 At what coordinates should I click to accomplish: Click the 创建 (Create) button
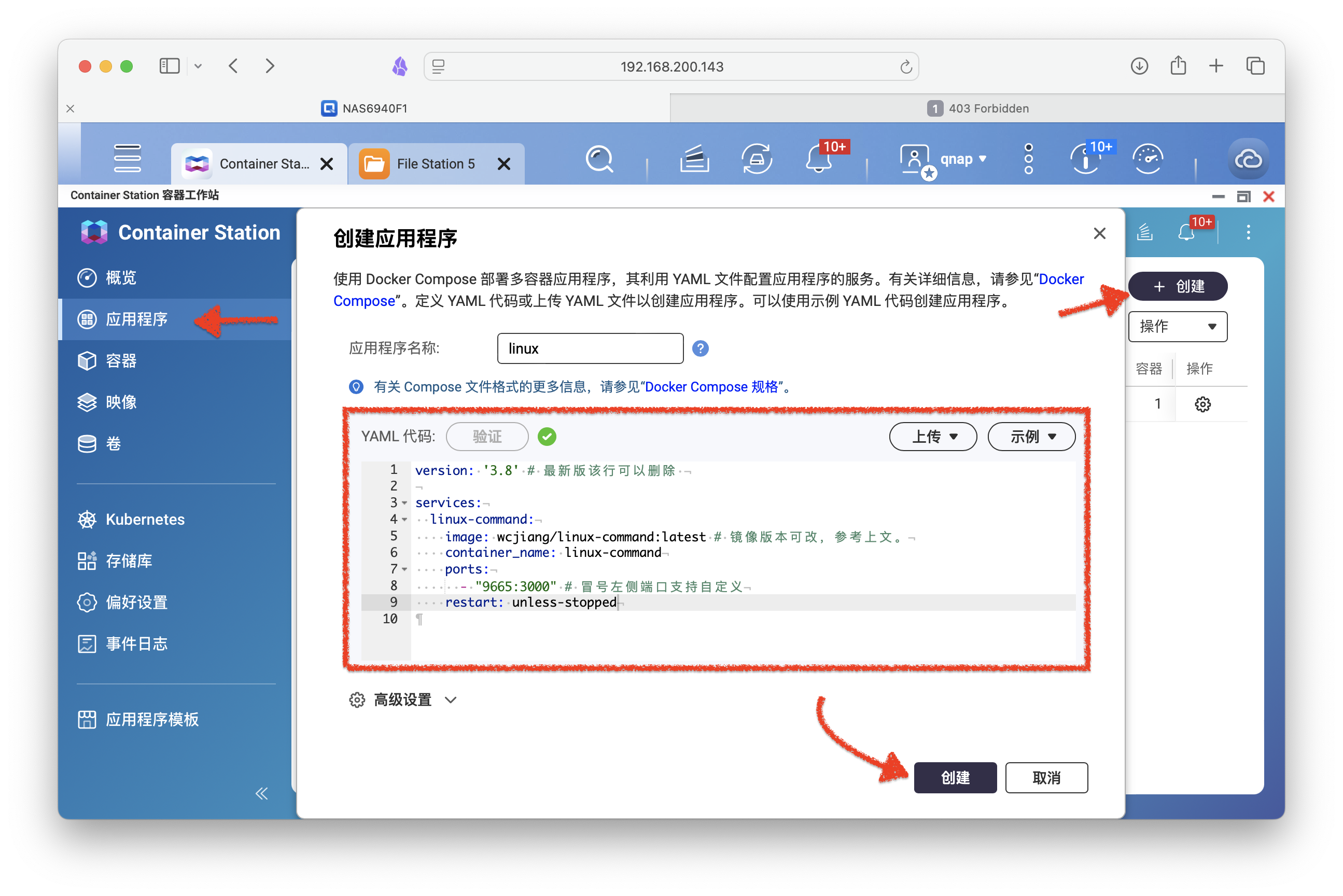pos(954,778)
